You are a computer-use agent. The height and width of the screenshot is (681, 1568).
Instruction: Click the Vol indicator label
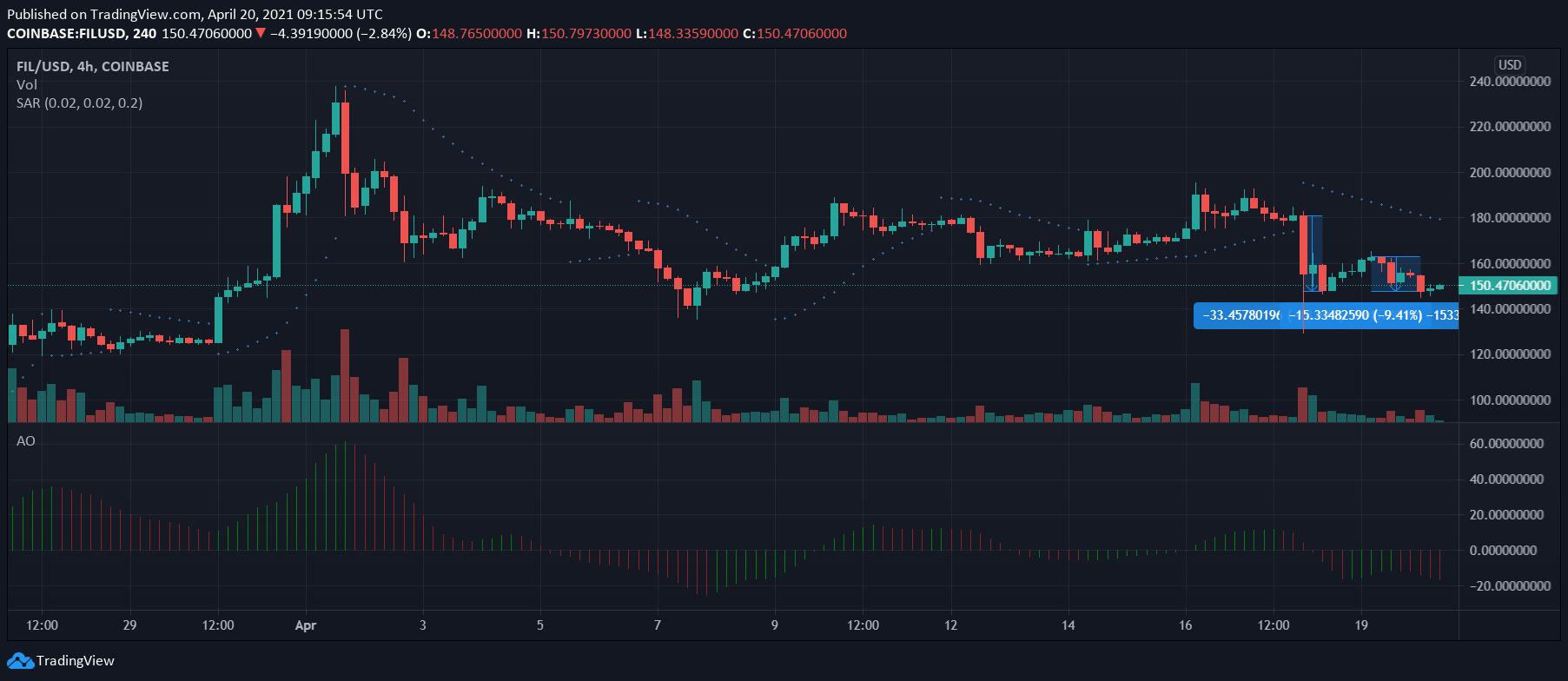[x=27, y=84]
